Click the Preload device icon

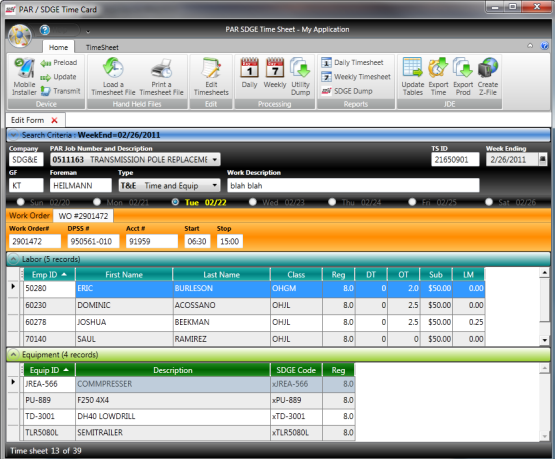[46, 63]
